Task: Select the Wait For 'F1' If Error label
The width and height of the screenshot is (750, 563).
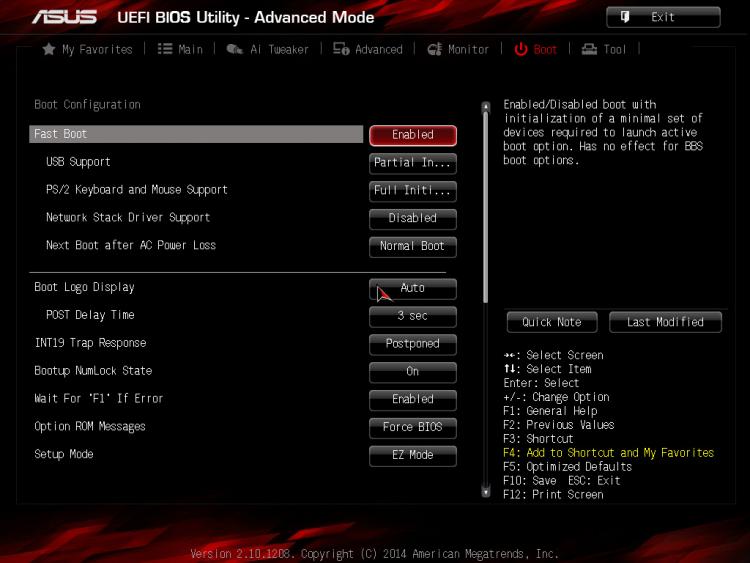Action: (x=99, y=398)
